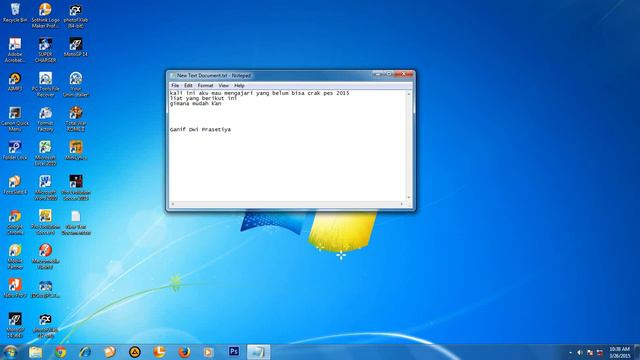Minimize the Notepad window
The height and width of the screenshot is (360, 640).
[x=378, y=74]
